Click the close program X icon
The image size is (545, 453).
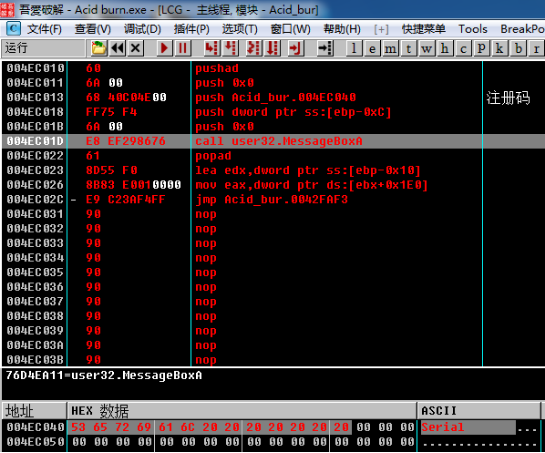136,48
